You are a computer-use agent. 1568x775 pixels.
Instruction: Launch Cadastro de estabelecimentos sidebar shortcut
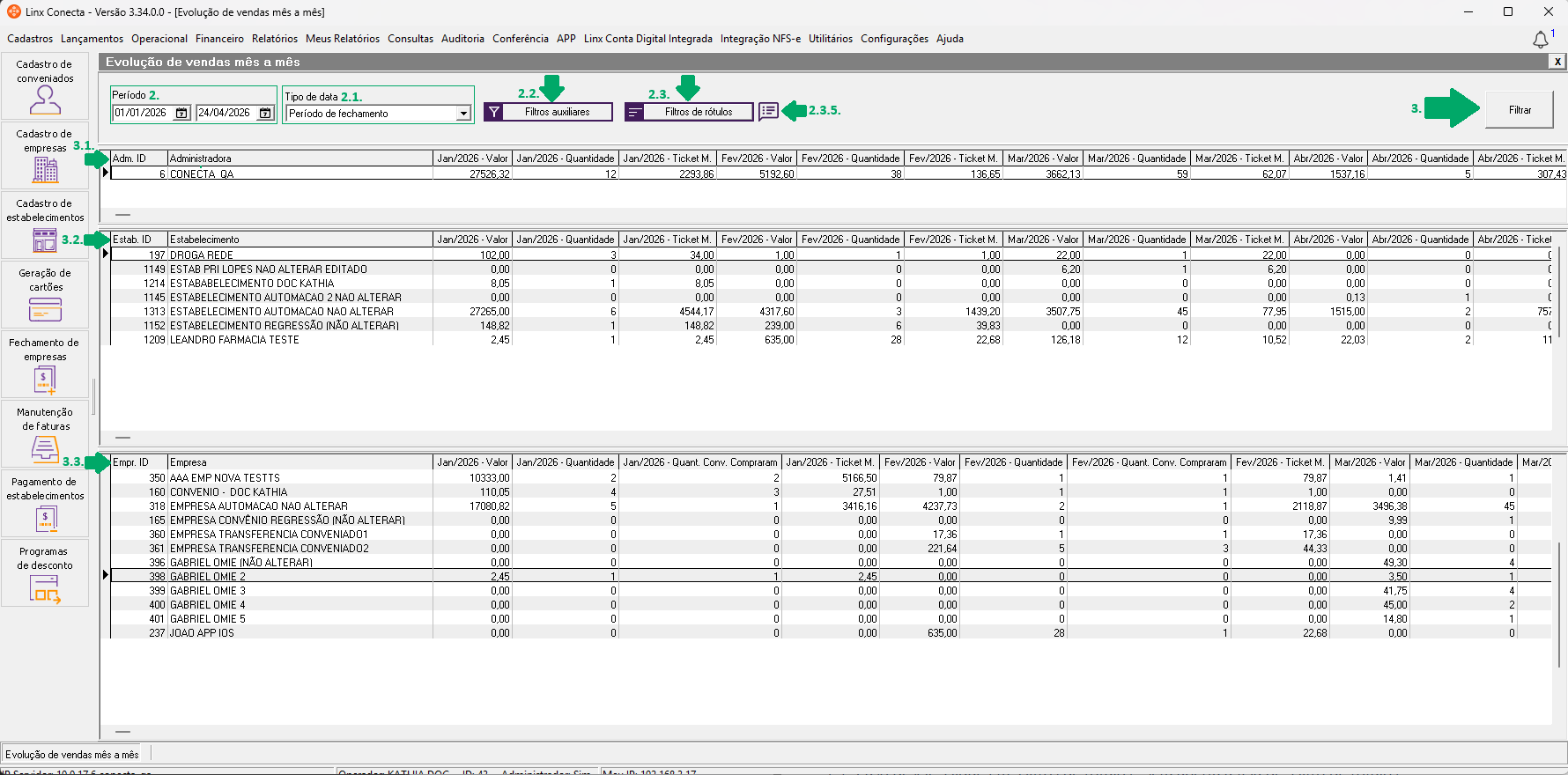(45, 225)
